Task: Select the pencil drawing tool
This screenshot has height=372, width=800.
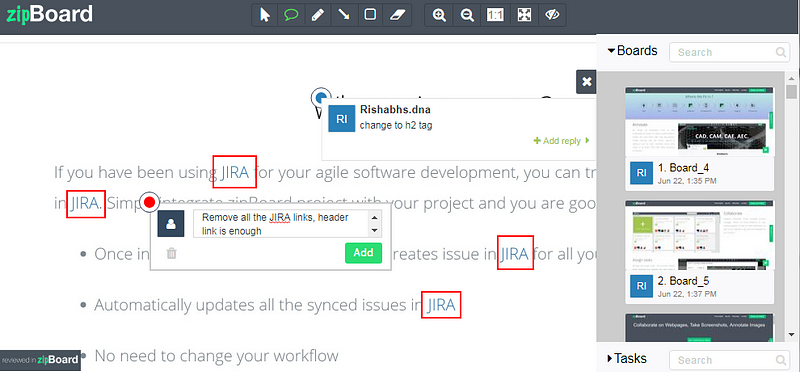Action: click(317, 15)
